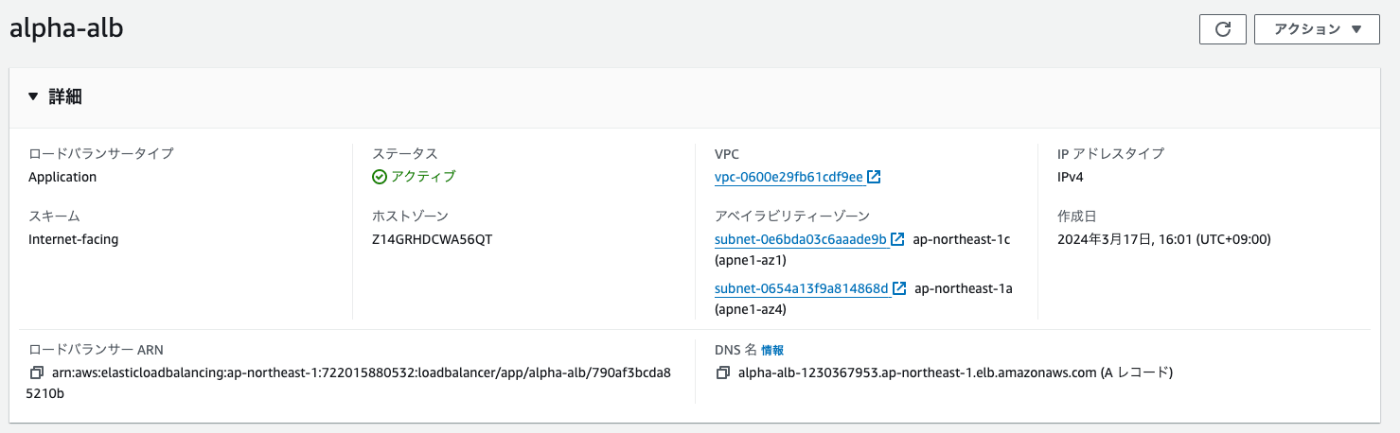The image size is (1400, 433).
Task: Click the creation date 2024年3月17日 value
Action: coord(1163,239)
